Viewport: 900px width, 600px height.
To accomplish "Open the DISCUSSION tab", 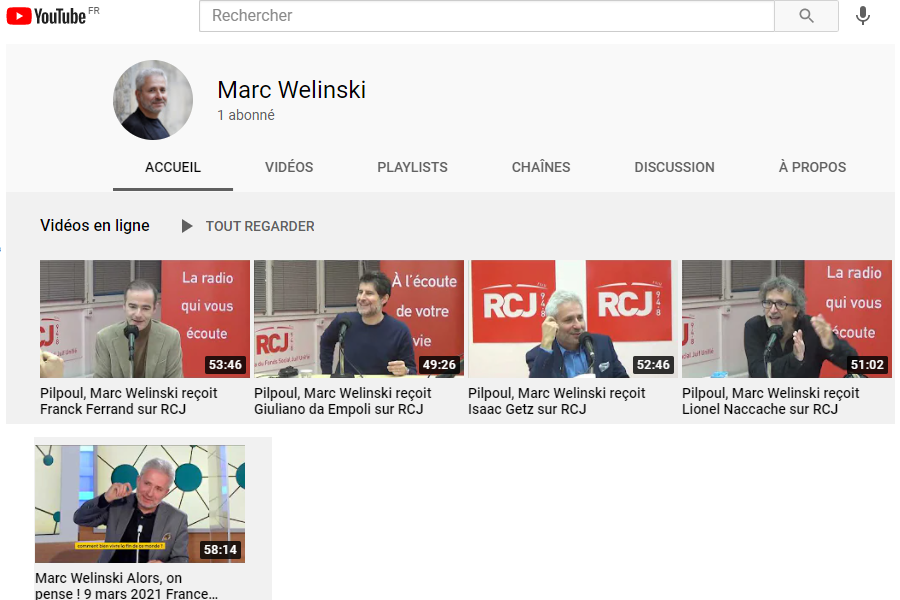I will pyautogui.click(x=674, y=167).
